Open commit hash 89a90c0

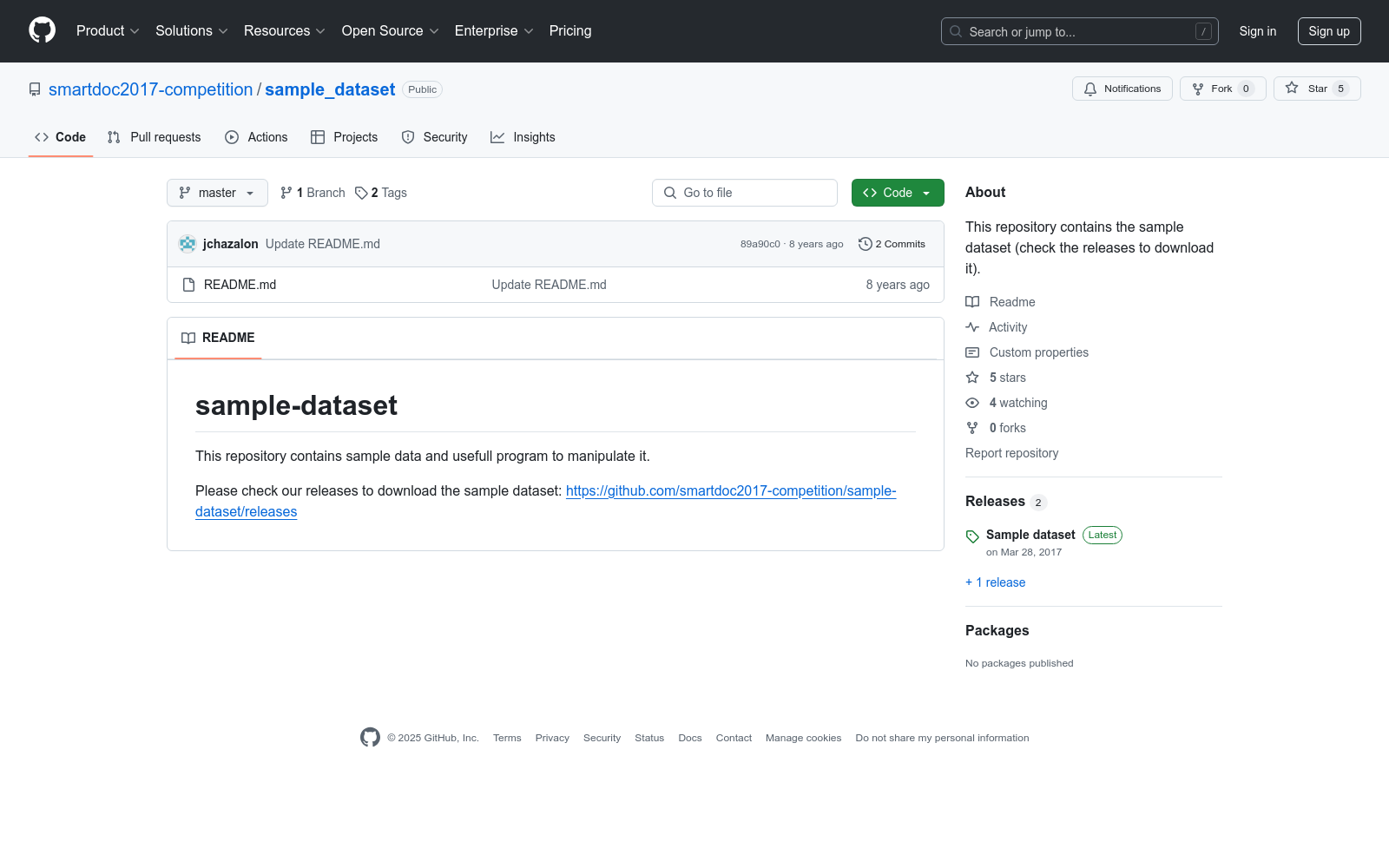(x=760, y=244)
